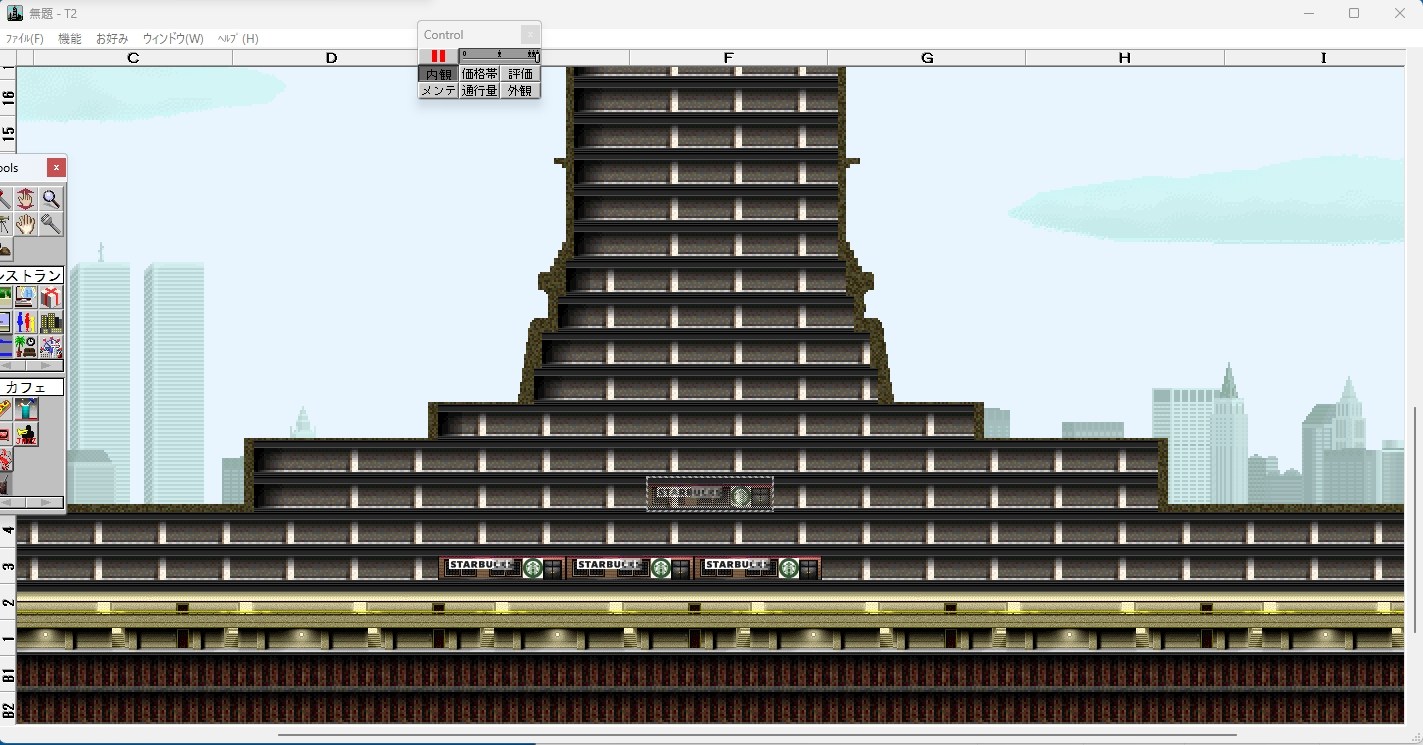Image resolution: width=1423 pixels, height=745 pixels.
Task: Click the 価格帯 price range button
Action: coord(479,74)
